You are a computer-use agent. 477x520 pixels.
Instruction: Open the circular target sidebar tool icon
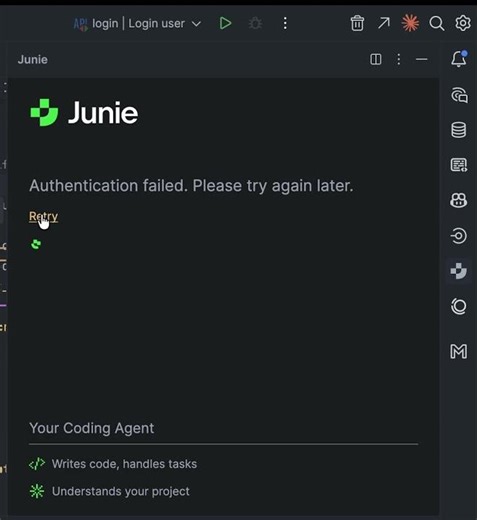(x=459, y=236)
